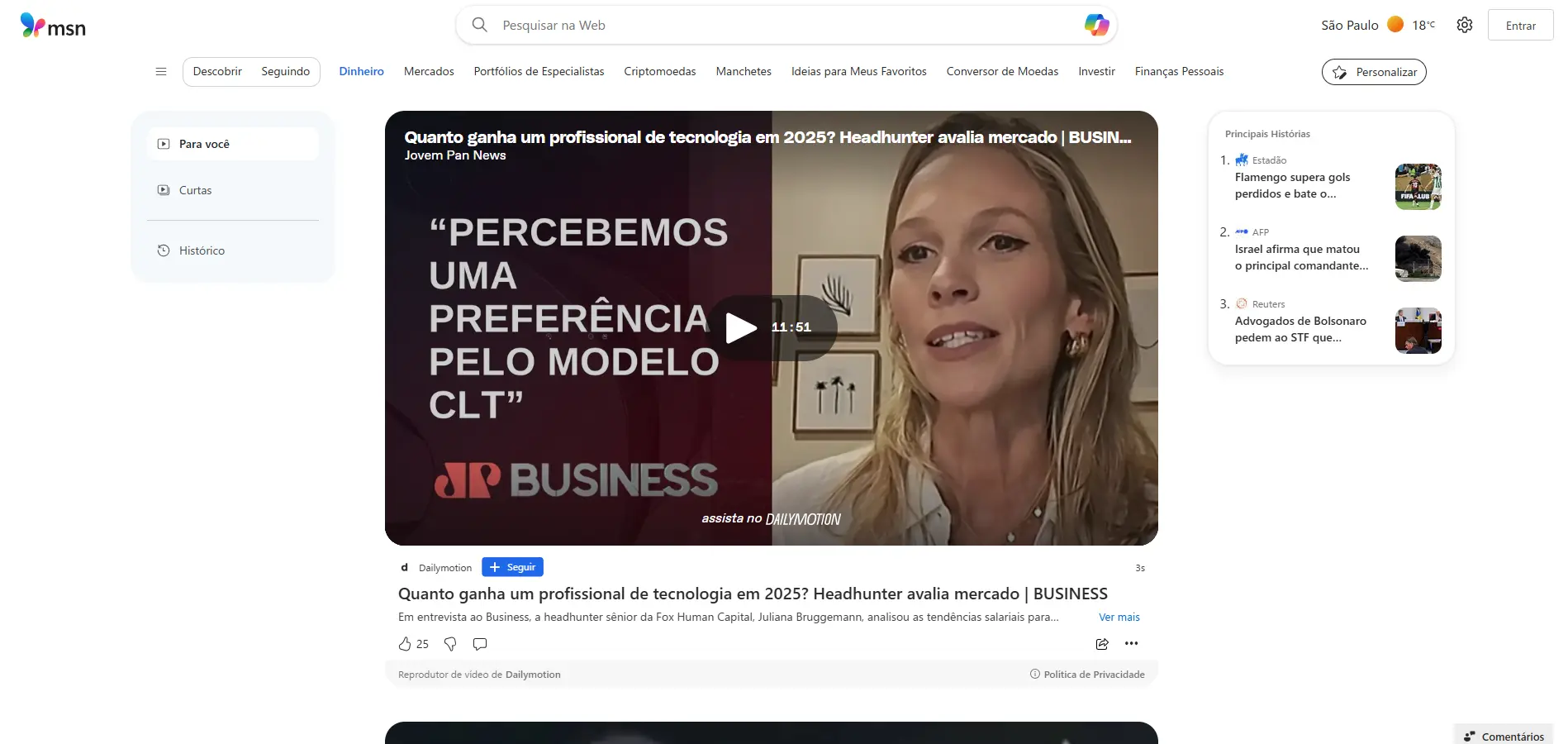Play the Jovem Pan News video
Screen dimensions: 1568x744
point(741,328)
